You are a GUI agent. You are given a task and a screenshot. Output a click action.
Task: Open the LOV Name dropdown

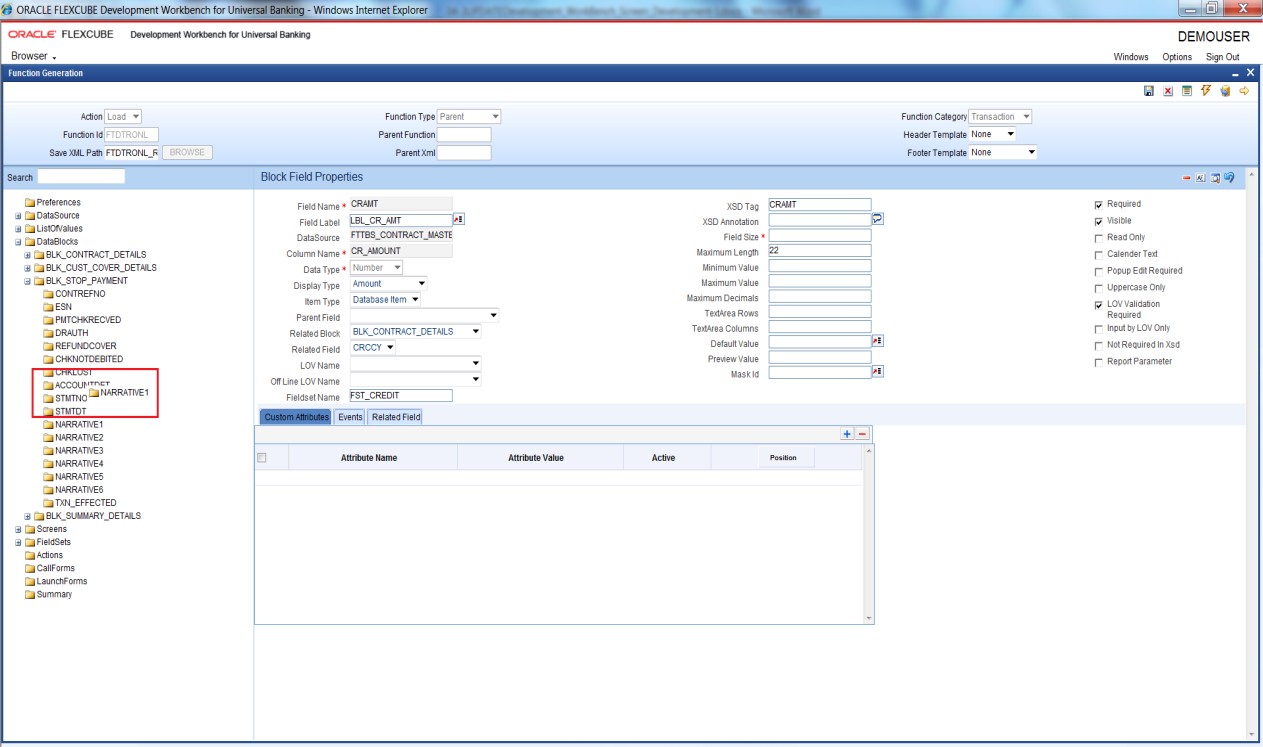coord(416,364)
